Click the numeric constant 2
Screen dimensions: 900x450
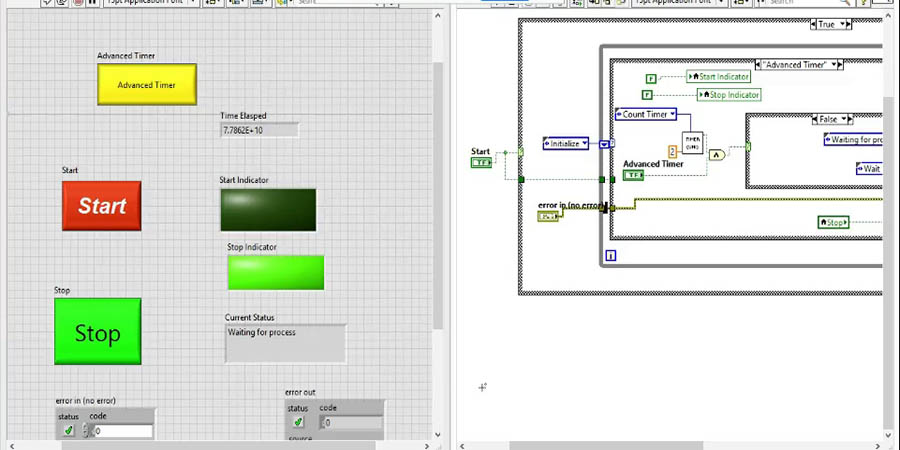coord(674,150)
